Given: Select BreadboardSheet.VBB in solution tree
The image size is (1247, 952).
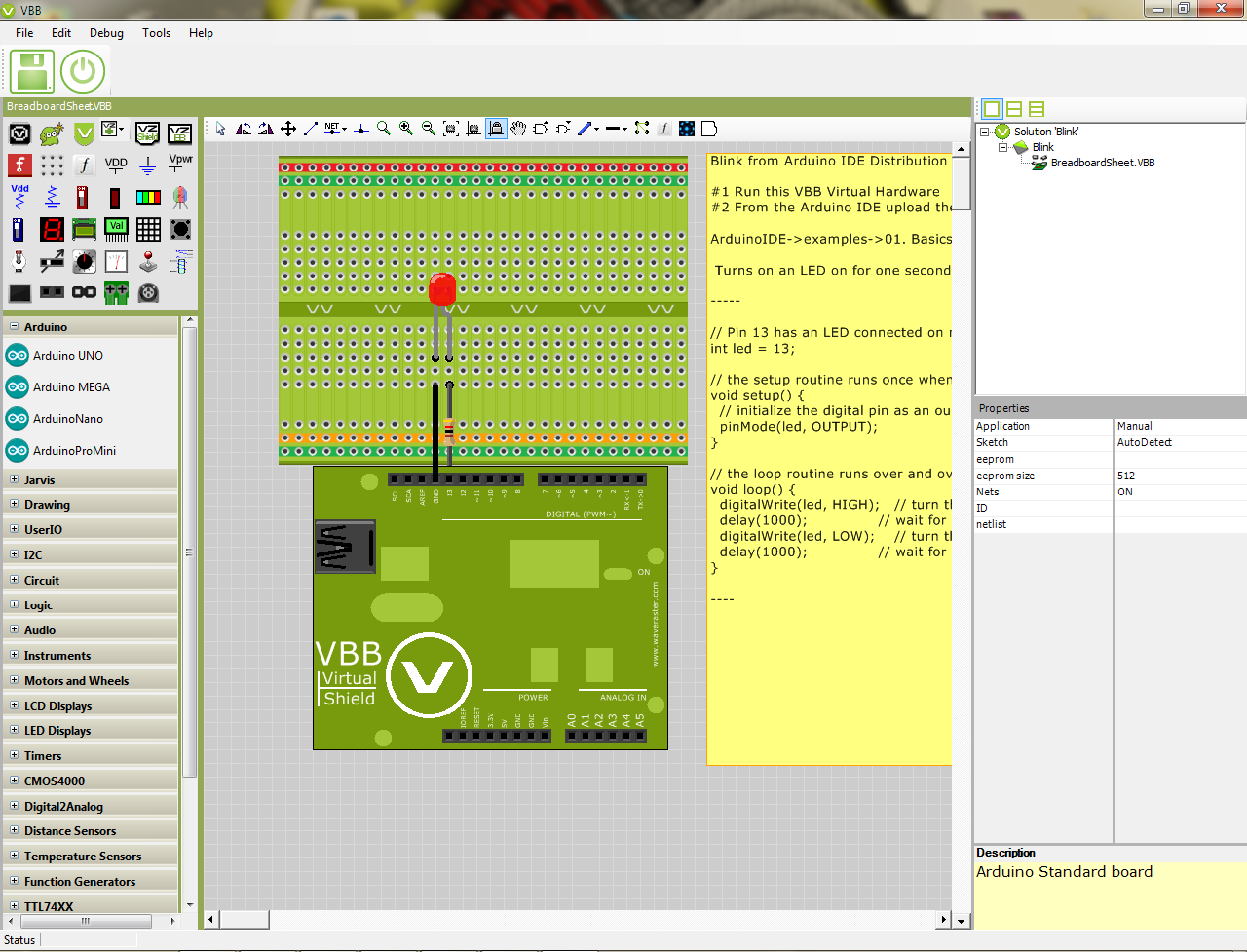Looking at the screenshot, I should tap(1102, 163).
